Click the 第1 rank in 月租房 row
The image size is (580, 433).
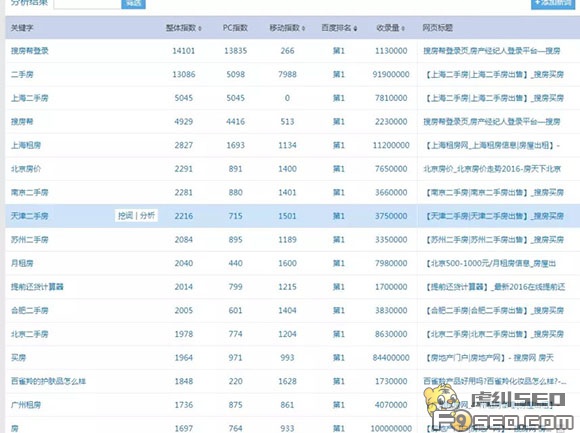[338, 263]
